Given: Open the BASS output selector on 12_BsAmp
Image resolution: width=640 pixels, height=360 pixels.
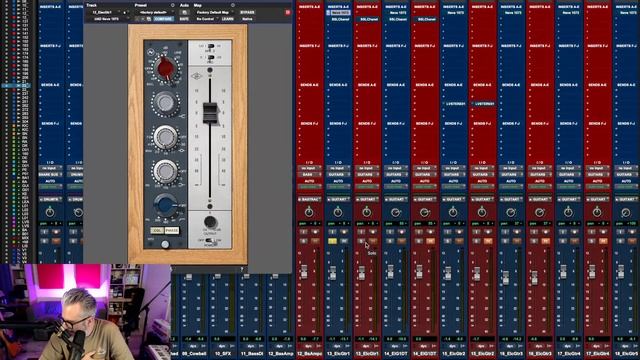Looking at the screenshot, I should (309, 174).
